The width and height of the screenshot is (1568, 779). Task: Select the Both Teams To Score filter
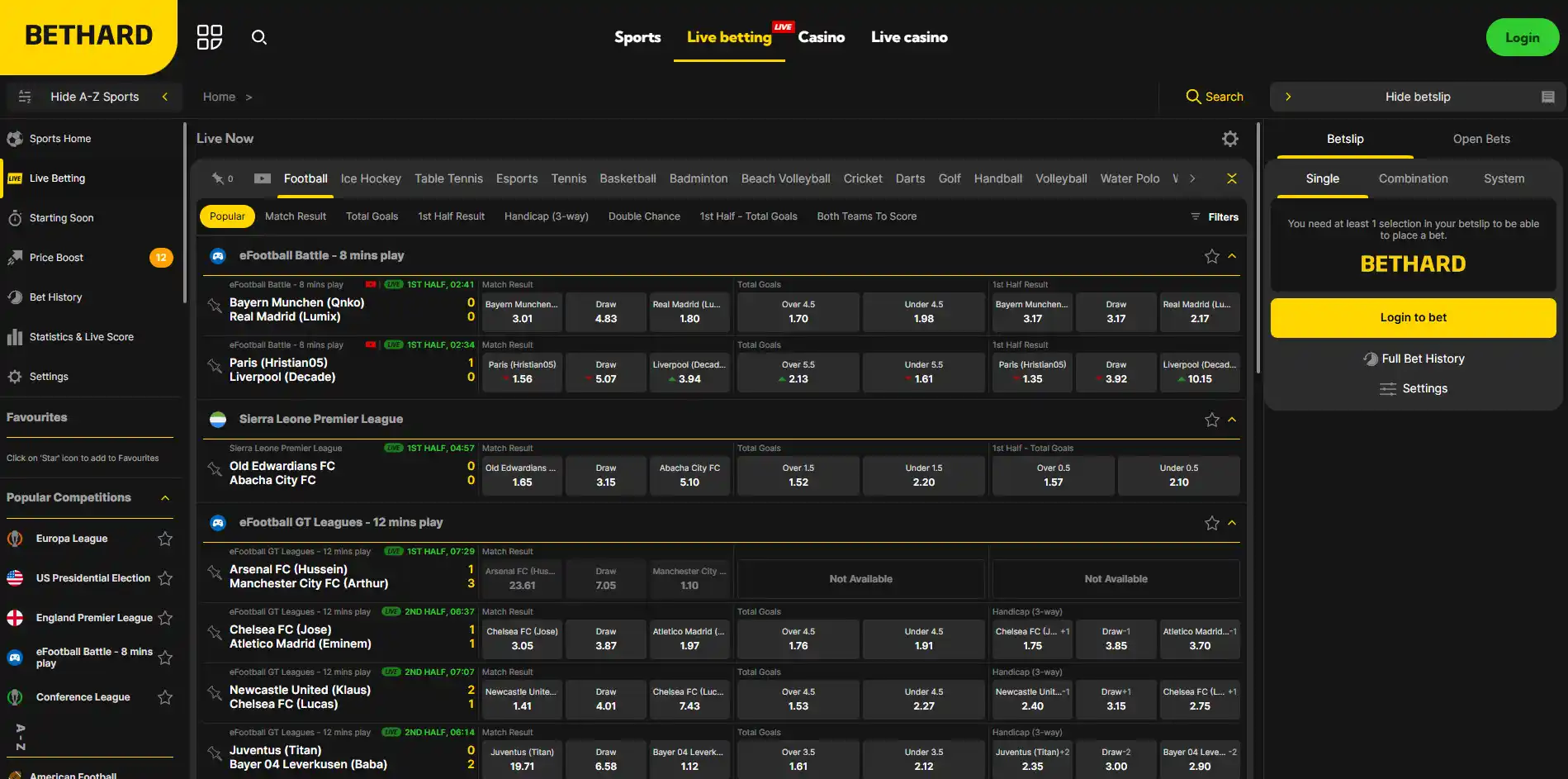click(866, 216)
